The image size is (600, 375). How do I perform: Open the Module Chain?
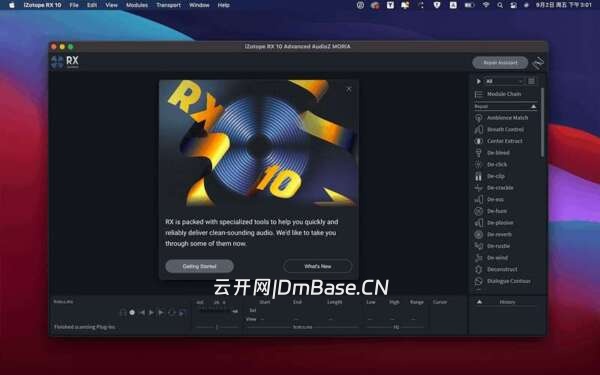pos(499,94)
